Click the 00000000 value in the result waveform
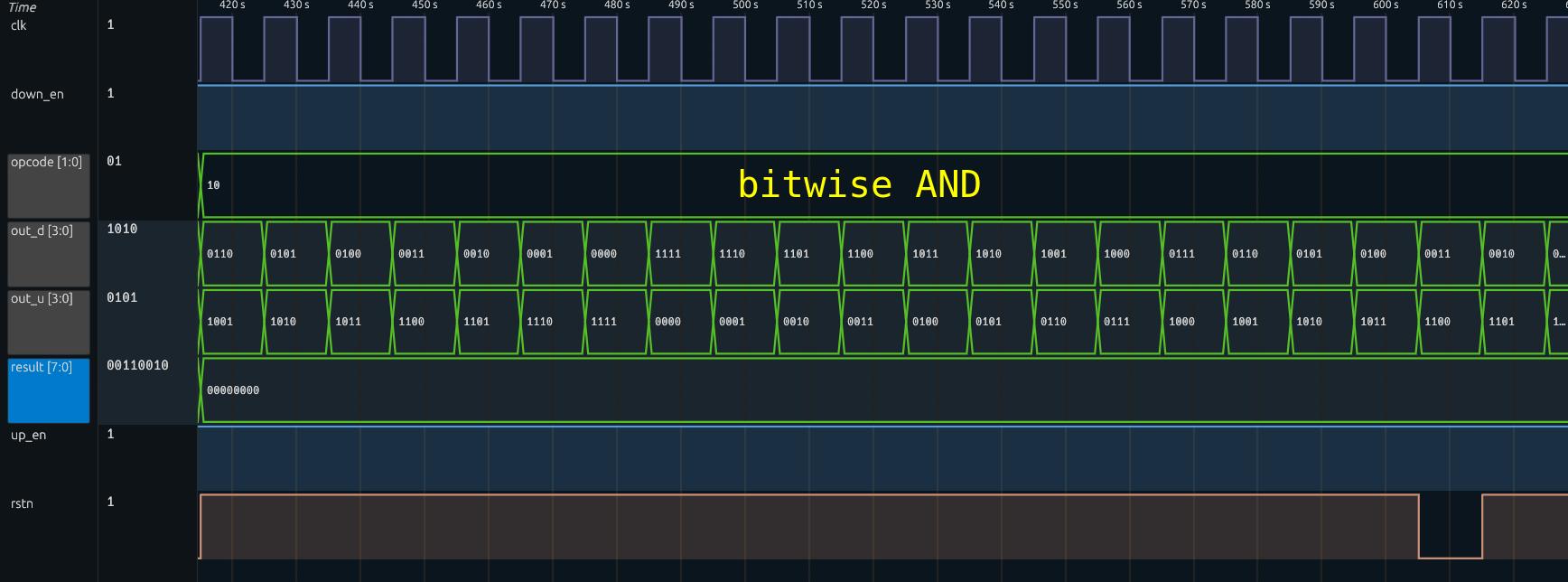Image resolution: width=1568 pixels, height=582 pixels. (233, 390)
